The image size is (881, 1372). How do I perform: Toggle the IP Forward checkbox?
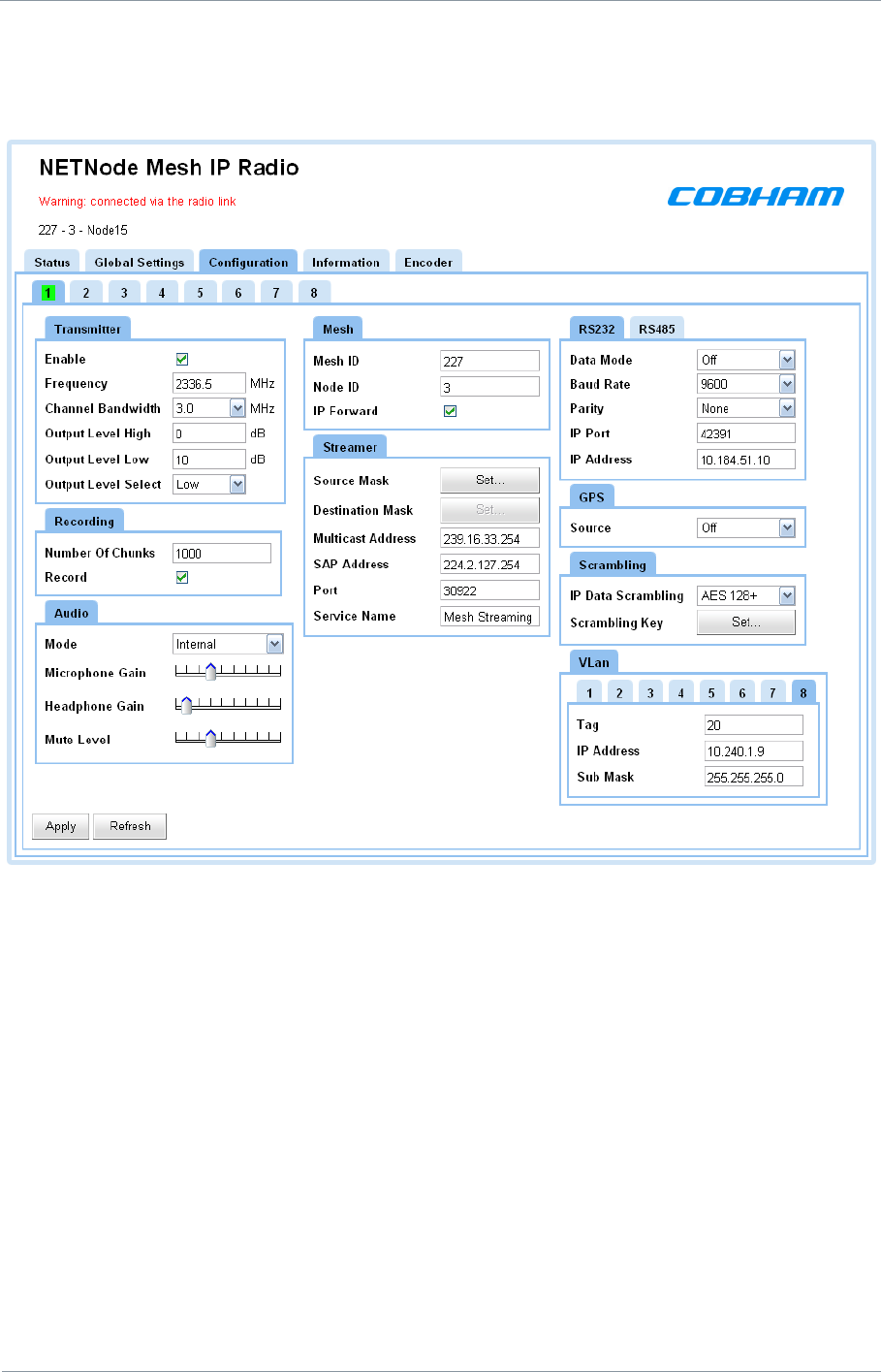451,411
